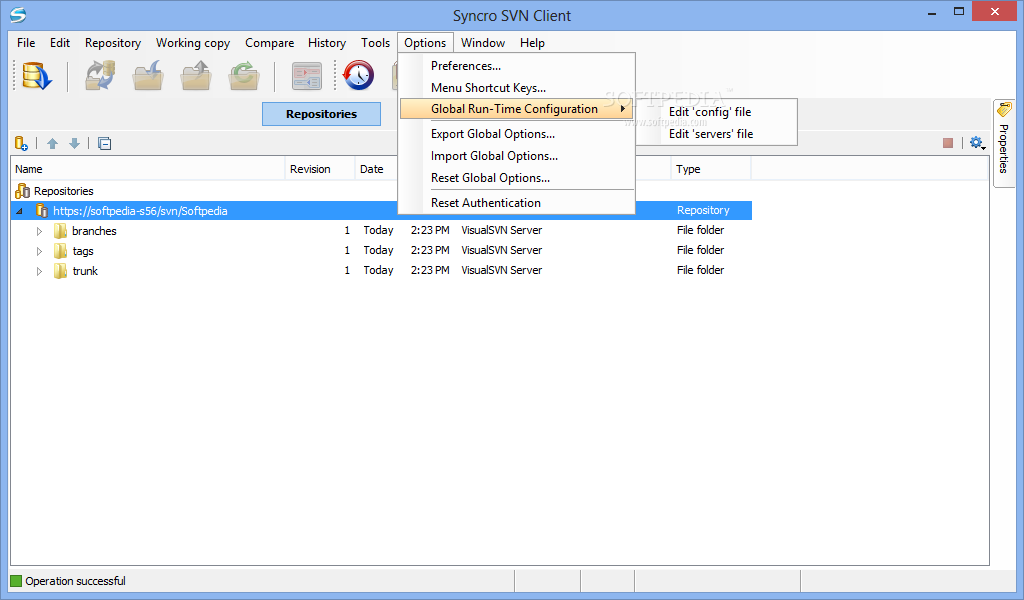The height and width of the screenshot is (600, 1024).
Task: Open the Compare menu
Action: [x=269, y=42]
